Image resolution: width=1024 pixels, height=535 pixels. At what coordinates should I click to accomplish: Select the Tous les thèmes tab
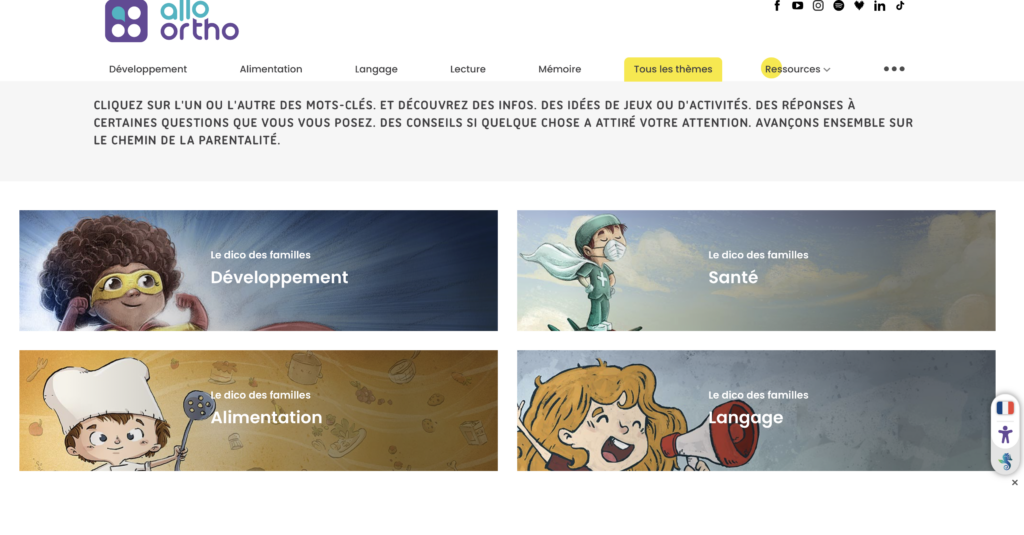[673, 69]
